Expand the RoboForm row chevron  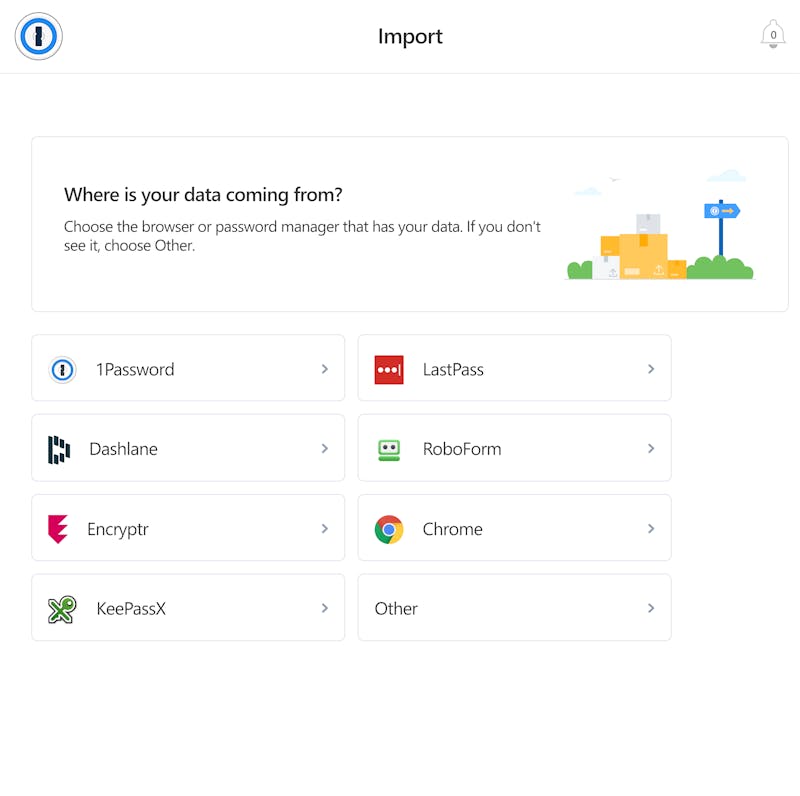coord(651,449)
